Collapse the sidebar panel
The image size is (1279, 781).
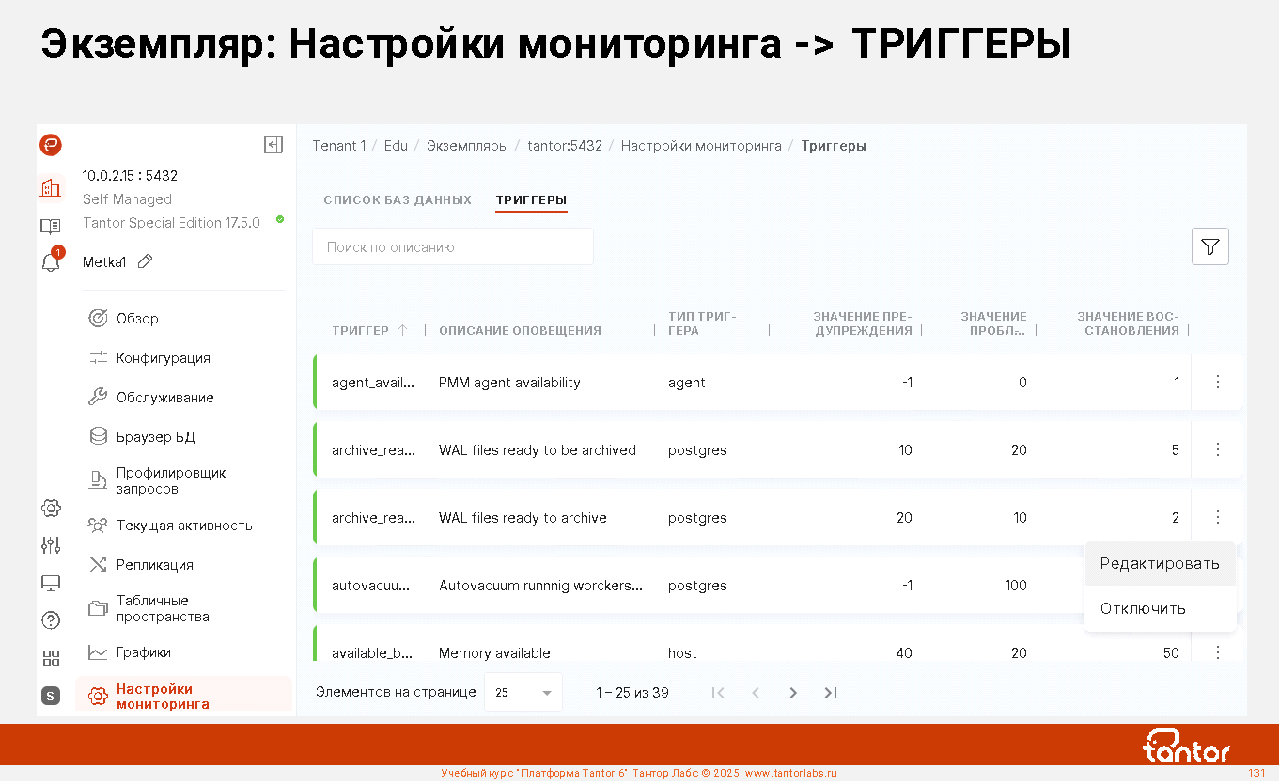tap(273, 145)
